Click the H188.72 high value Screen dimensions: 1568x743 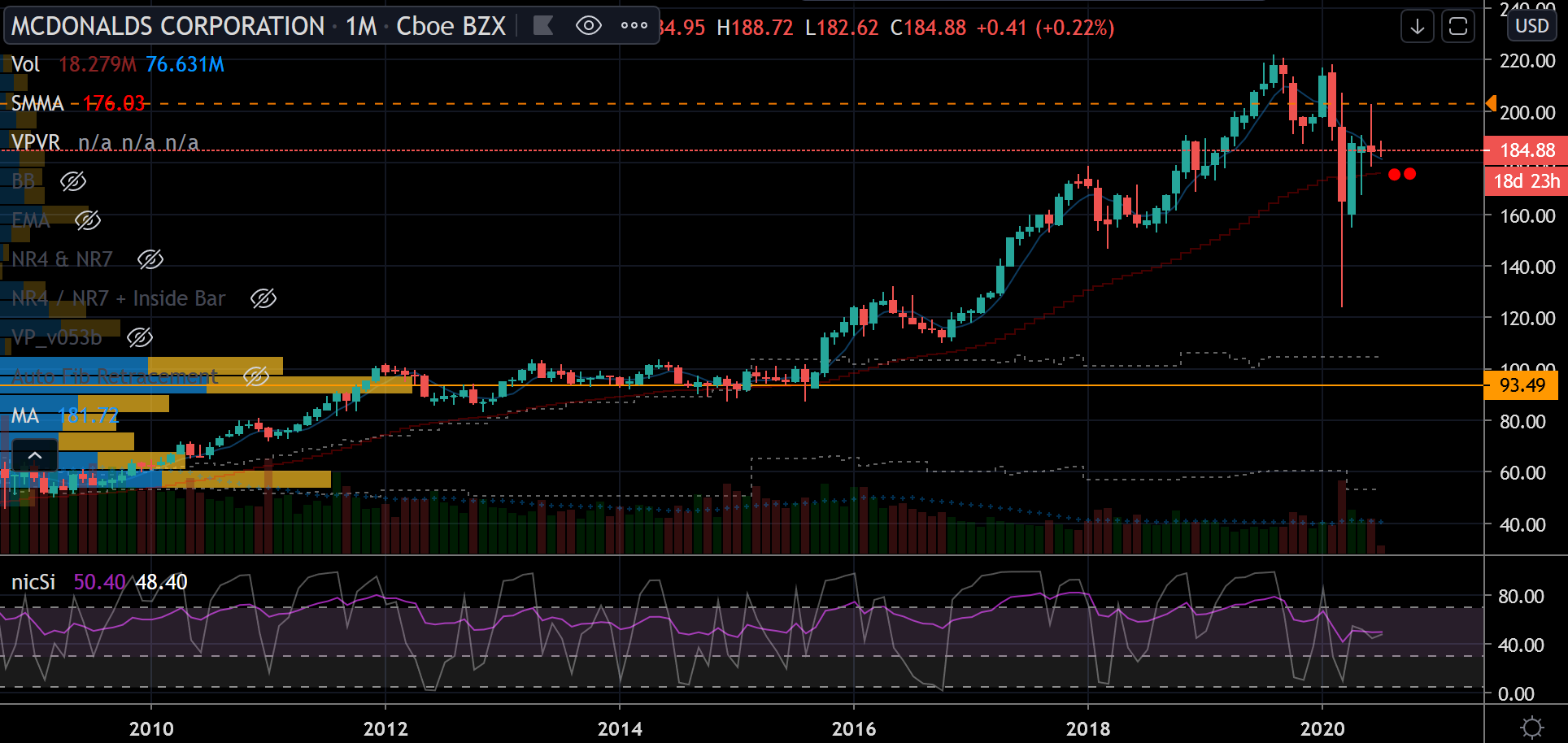pyautogui.click(x=755, y=28)
